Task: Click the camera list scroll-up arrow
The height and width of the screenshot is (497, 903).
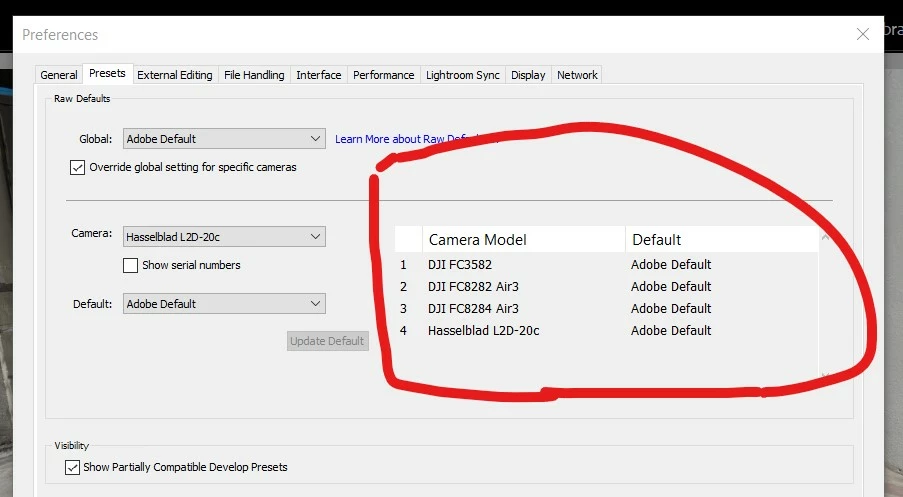Action: pyautogui.click(x=825, y=237)
